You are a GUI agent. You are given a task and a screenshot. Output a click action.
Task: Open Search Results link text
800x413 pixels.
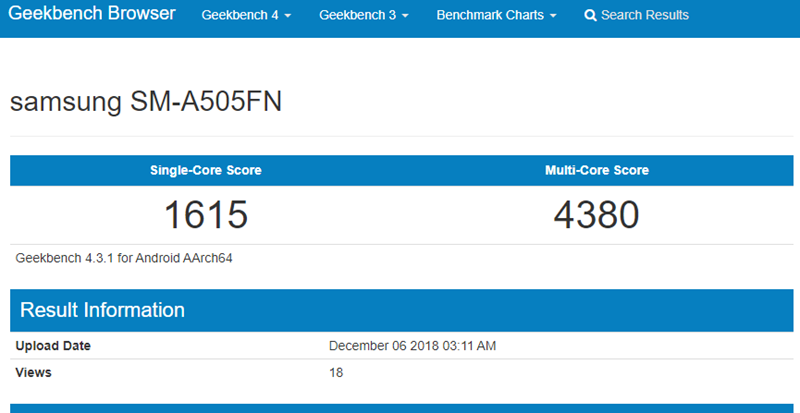[x=645, y=15]
